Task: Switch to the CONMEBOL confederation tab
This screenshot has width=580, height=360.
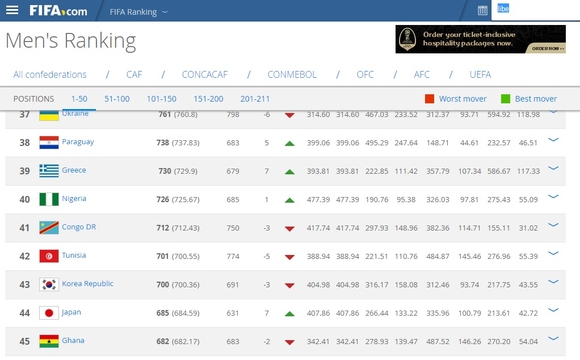Action: click(x=292, y=75)
